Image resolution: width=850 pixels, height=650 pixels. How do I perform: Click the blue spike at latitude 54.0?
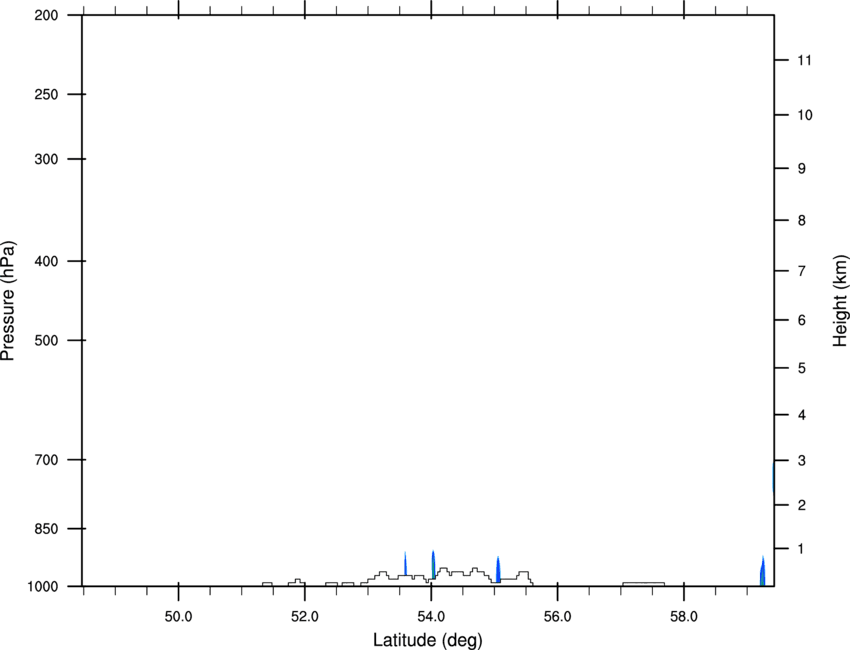point(433,564)
